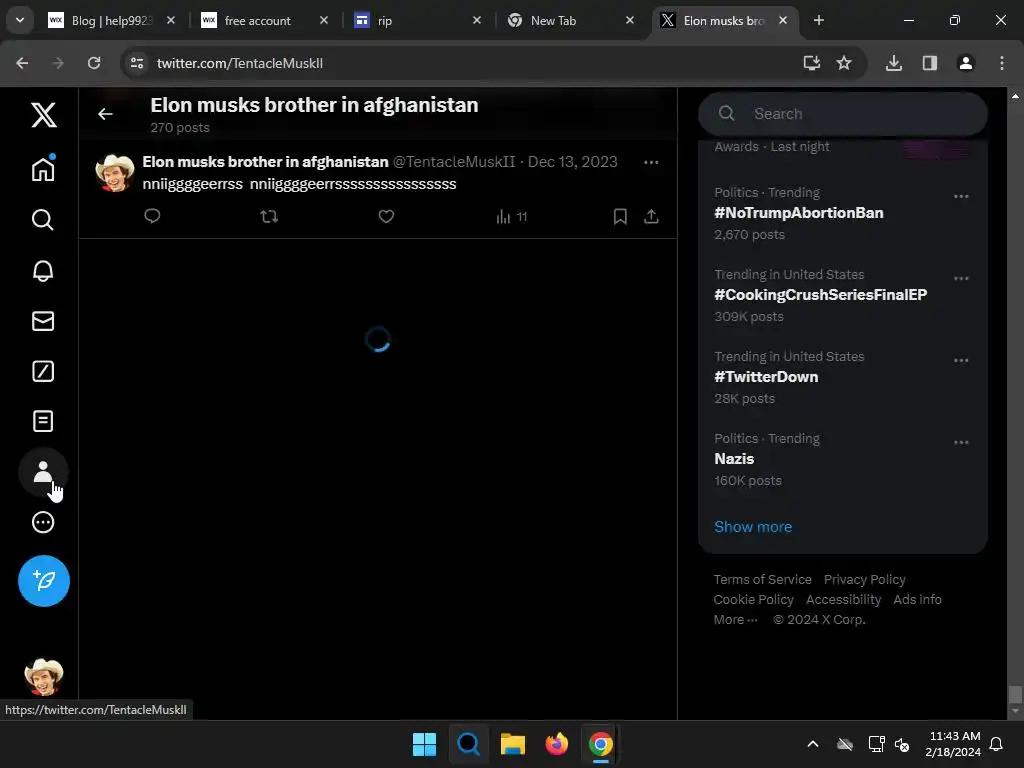
Task: Open Chrome downloads icon
Action: pyautogui.click(x=893, y=63)
